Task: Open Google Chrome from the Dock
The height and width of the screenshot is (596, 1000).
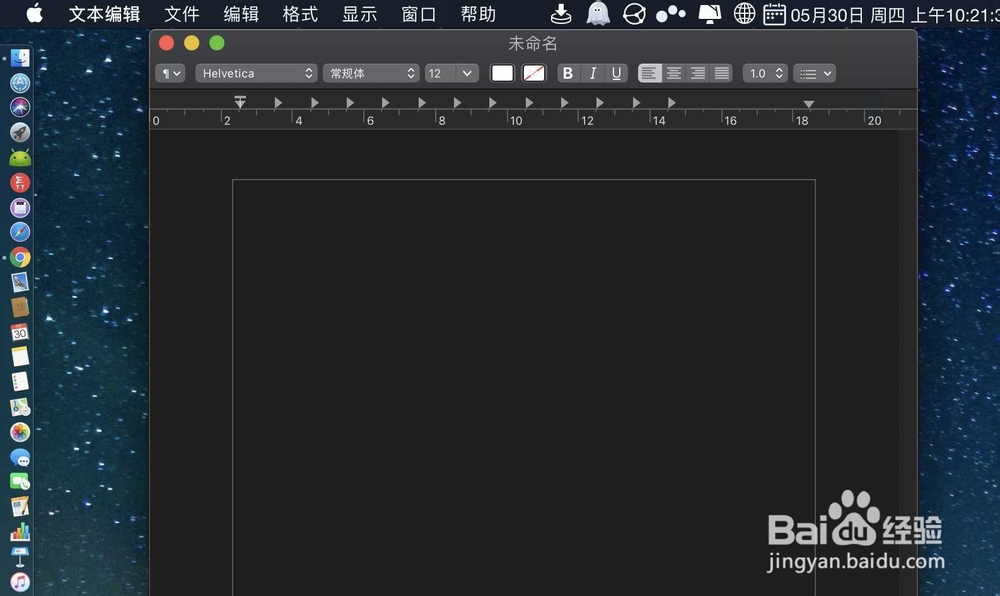Action: [x=20, y=258]
